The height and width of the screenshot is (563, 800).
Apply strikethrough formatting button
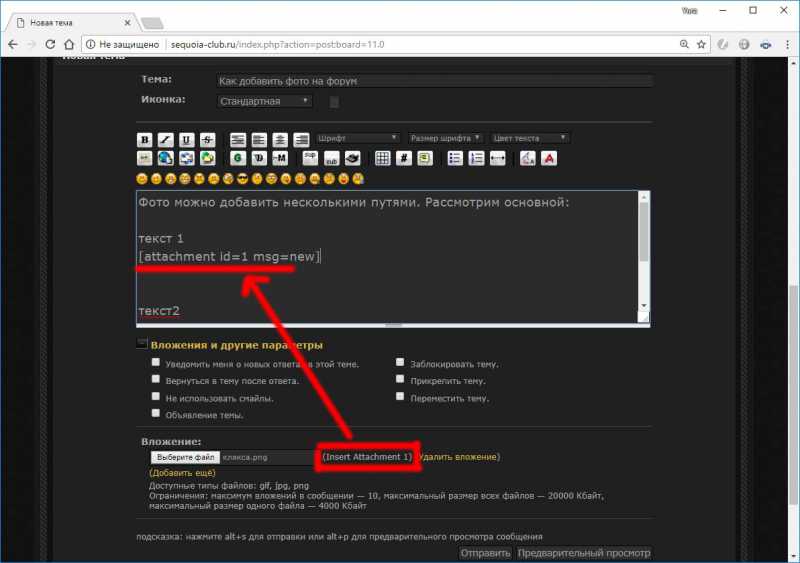(x=207, y=139)
